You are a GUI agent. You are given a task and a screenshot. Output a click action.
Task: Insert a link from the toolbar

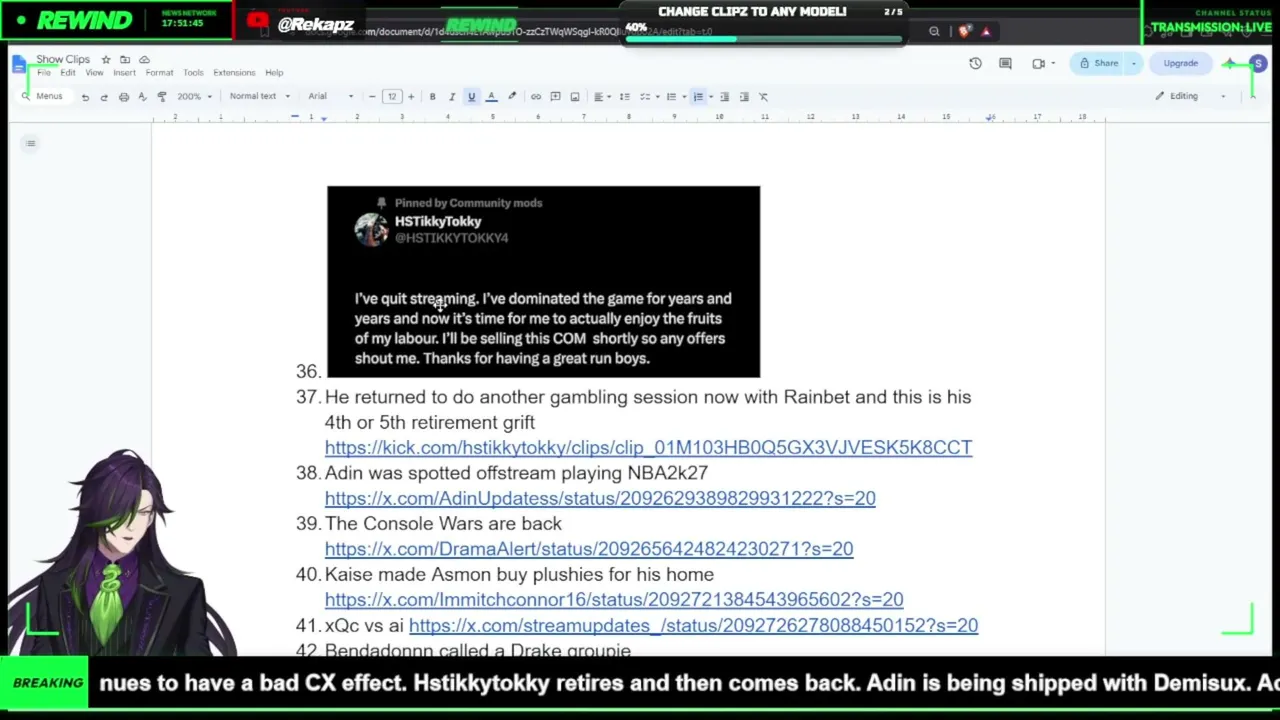(536, 97)
